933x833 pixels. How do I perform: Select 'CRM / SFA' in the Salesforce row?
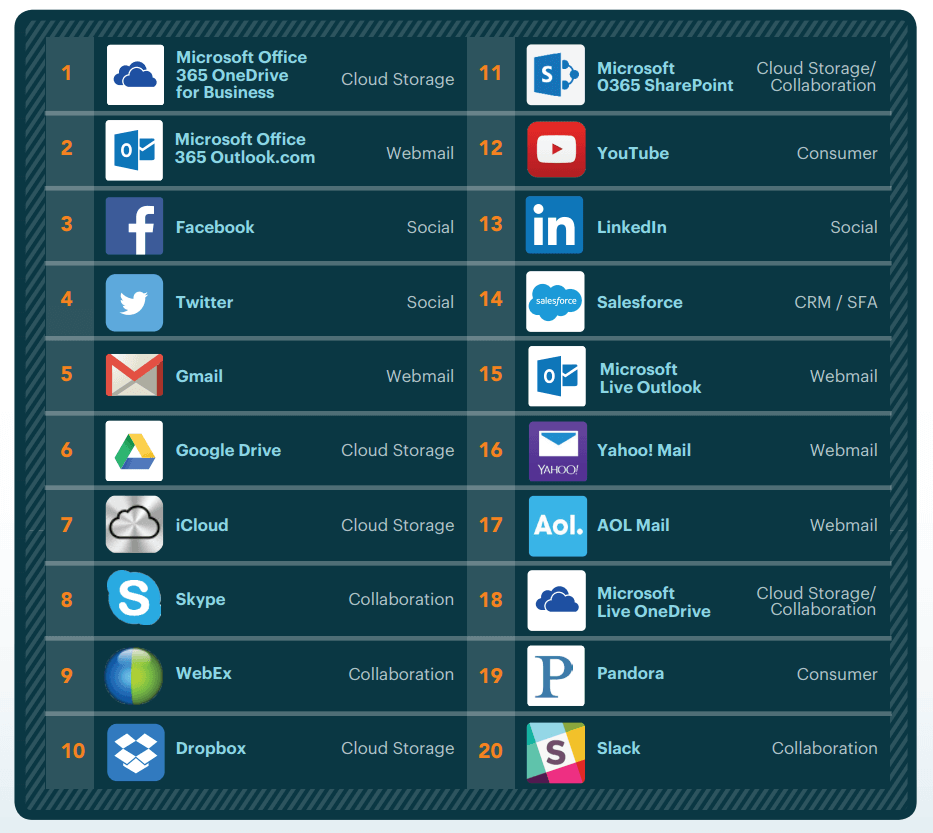(x=835, y=302)
